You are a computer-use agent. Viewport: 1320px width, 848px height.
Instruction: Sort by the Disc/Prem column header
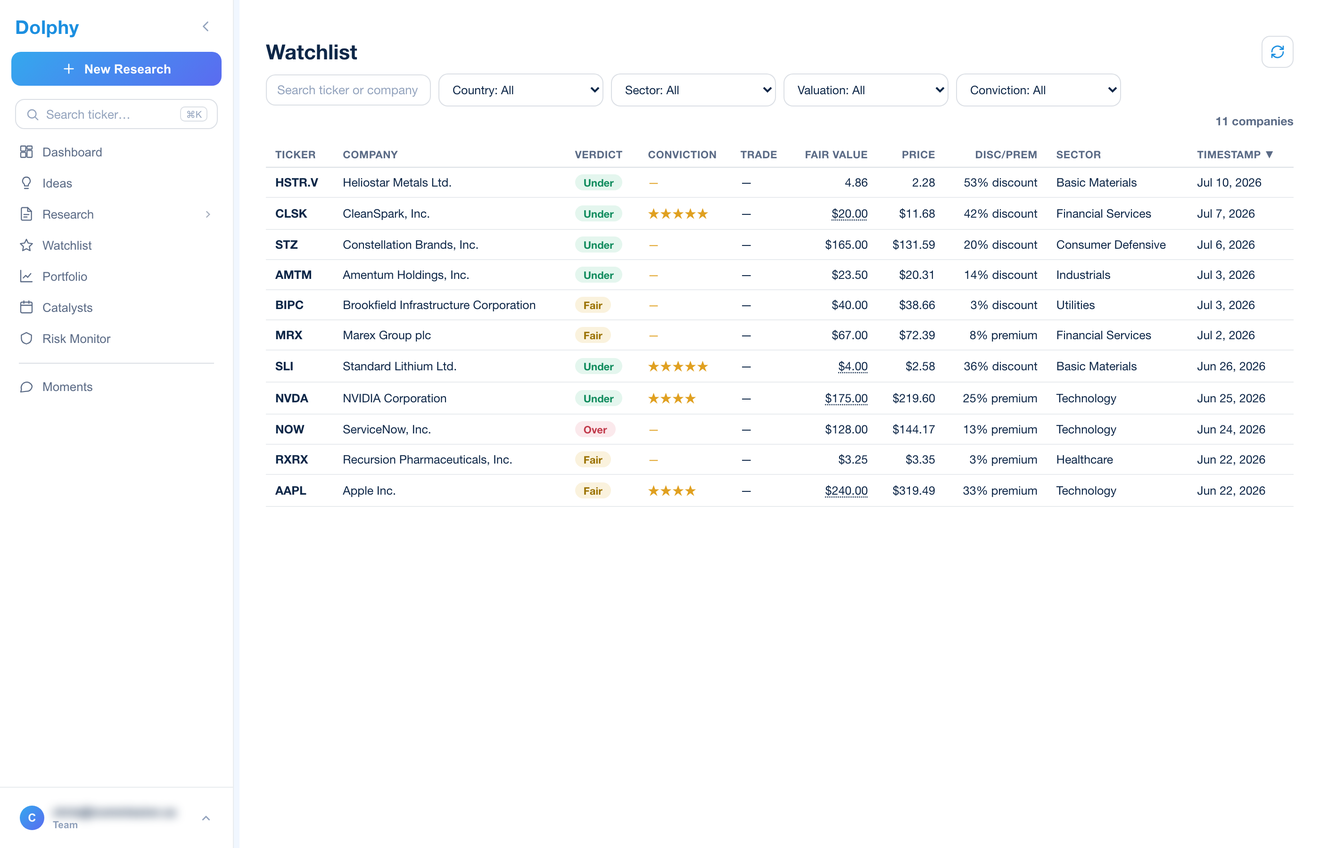[x=1006, y=155]
